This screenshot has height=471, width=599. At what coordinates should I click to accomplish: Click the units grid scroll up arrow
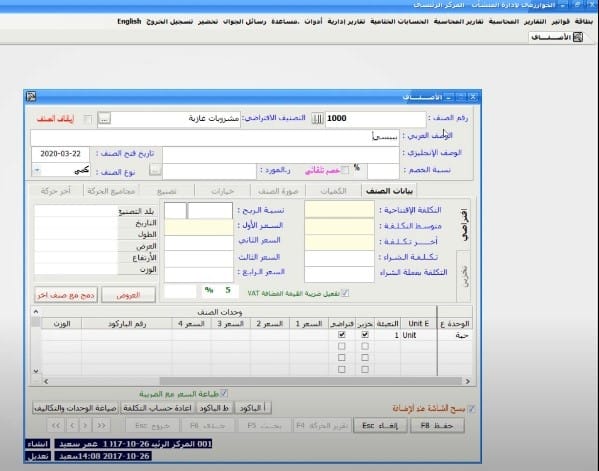[36, 312]
